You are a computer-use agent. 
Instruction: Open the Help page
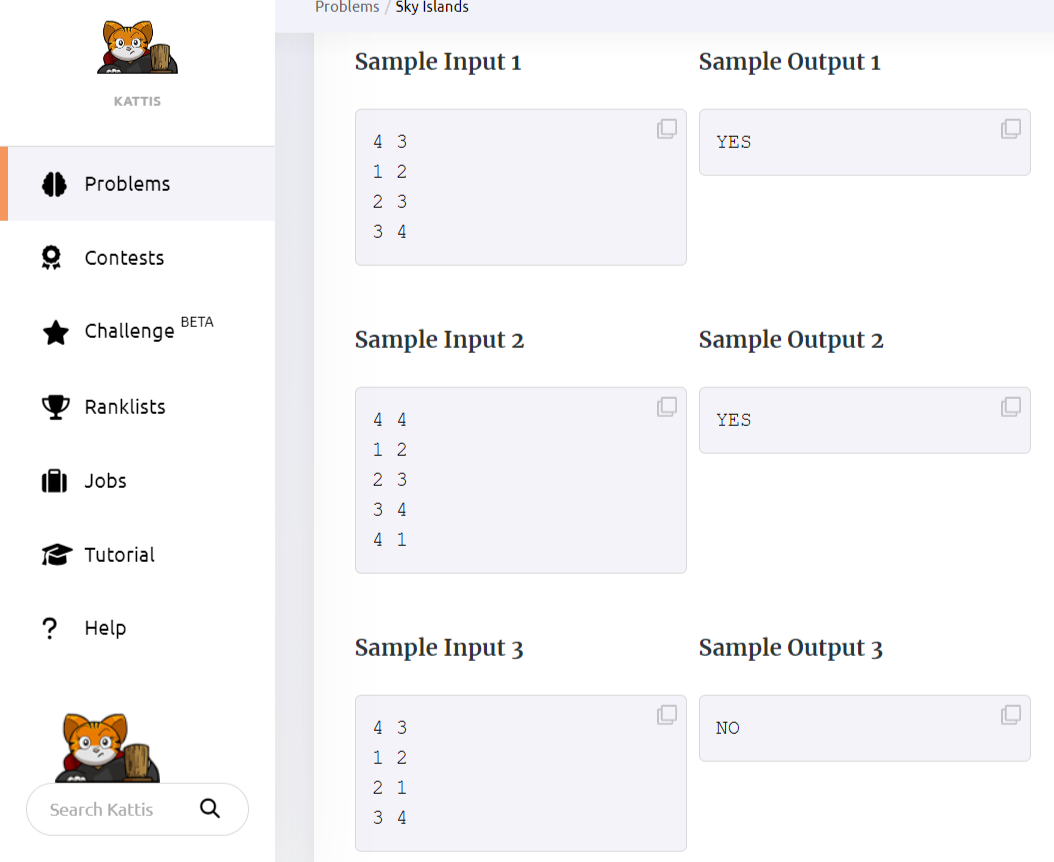(106, 628)
